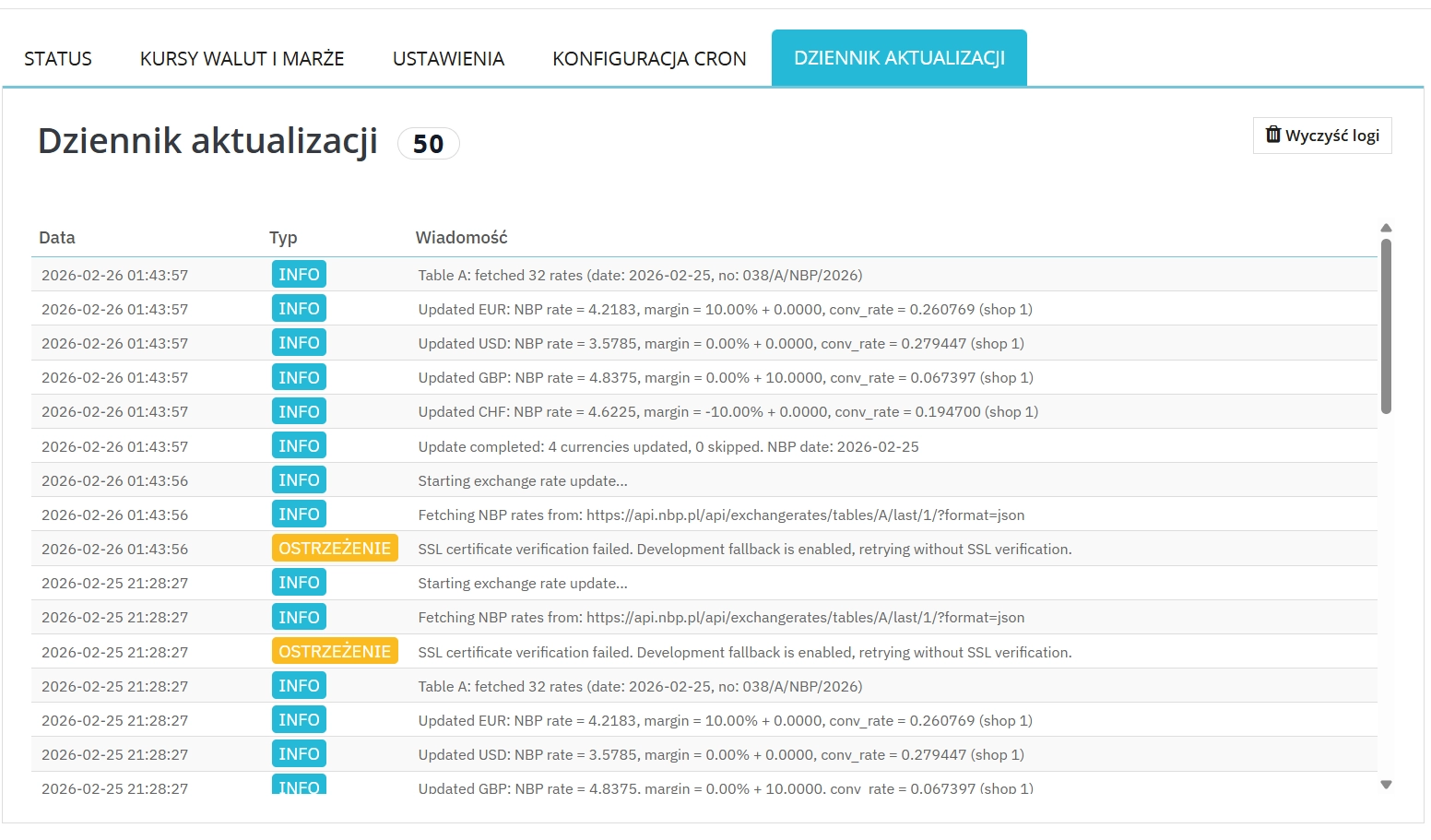Go to KONFIGURACJA CRON tab

(649, 59)
